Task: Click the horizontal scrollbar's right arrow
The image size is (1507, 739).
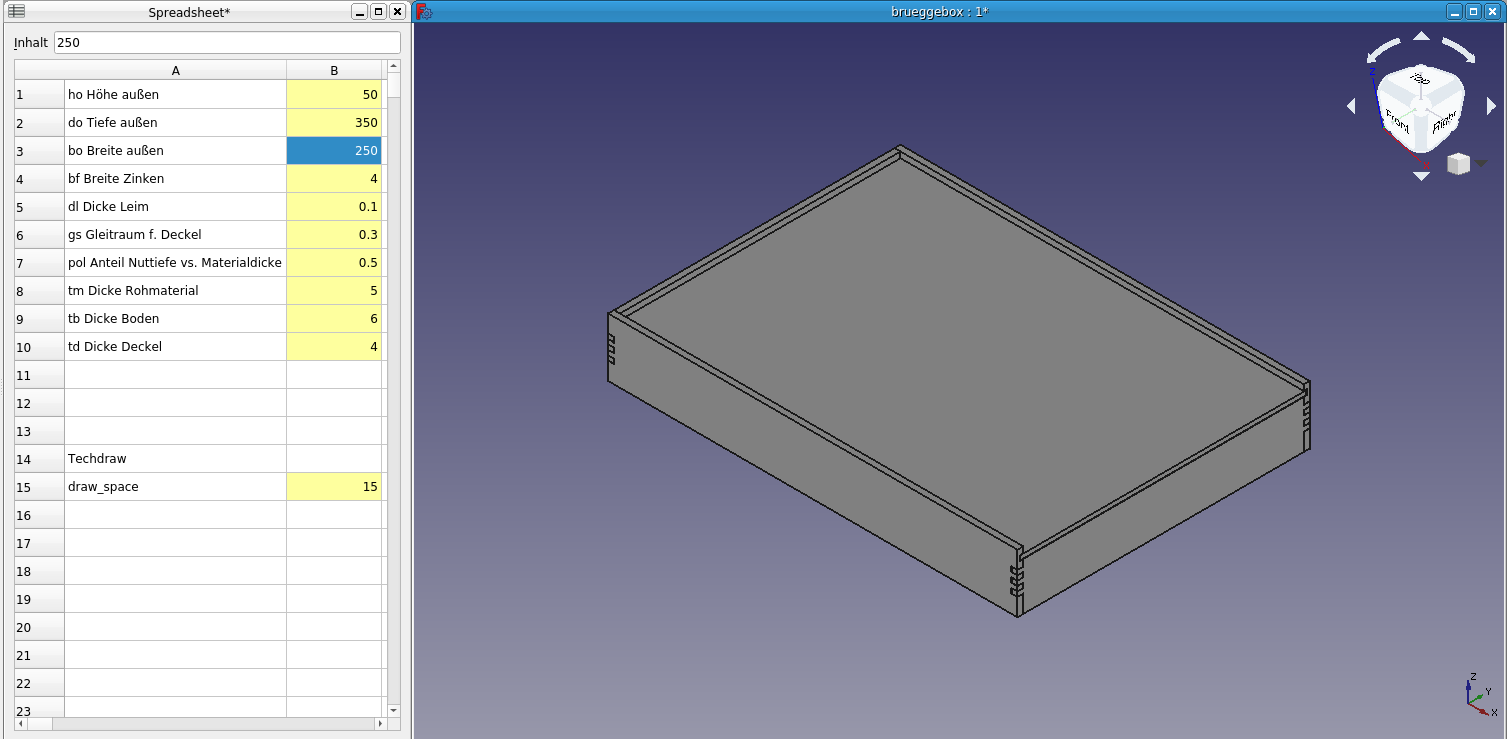Action: coord(380,723)
